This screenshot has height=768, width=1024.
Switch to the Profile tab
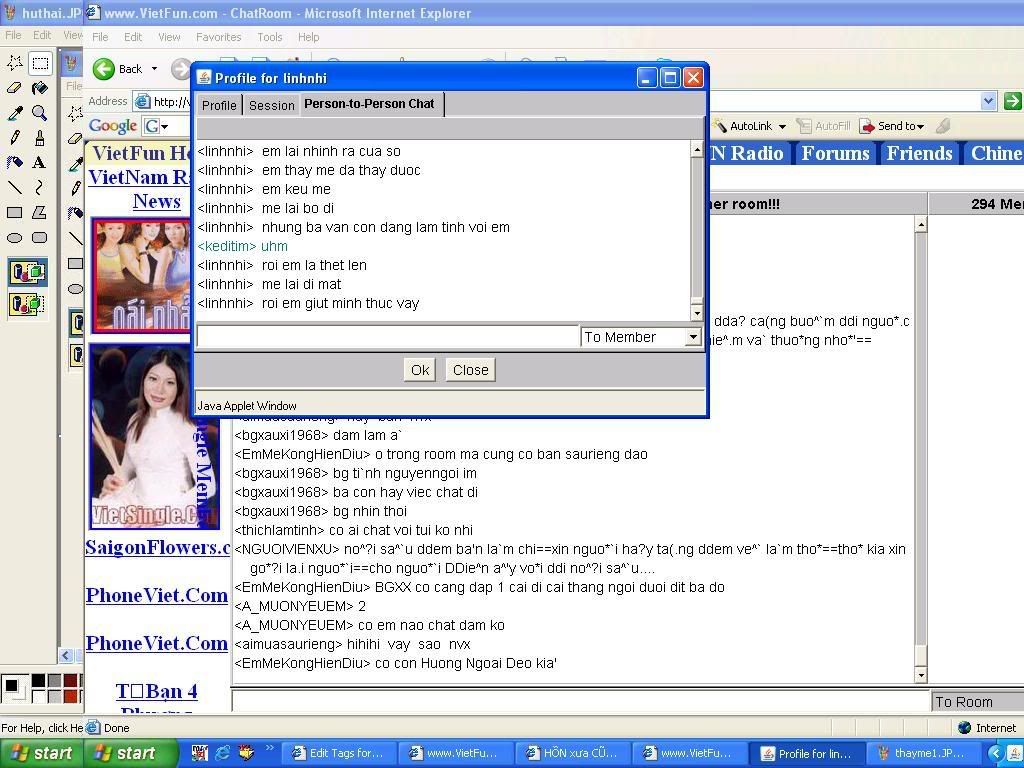[219, 105]
